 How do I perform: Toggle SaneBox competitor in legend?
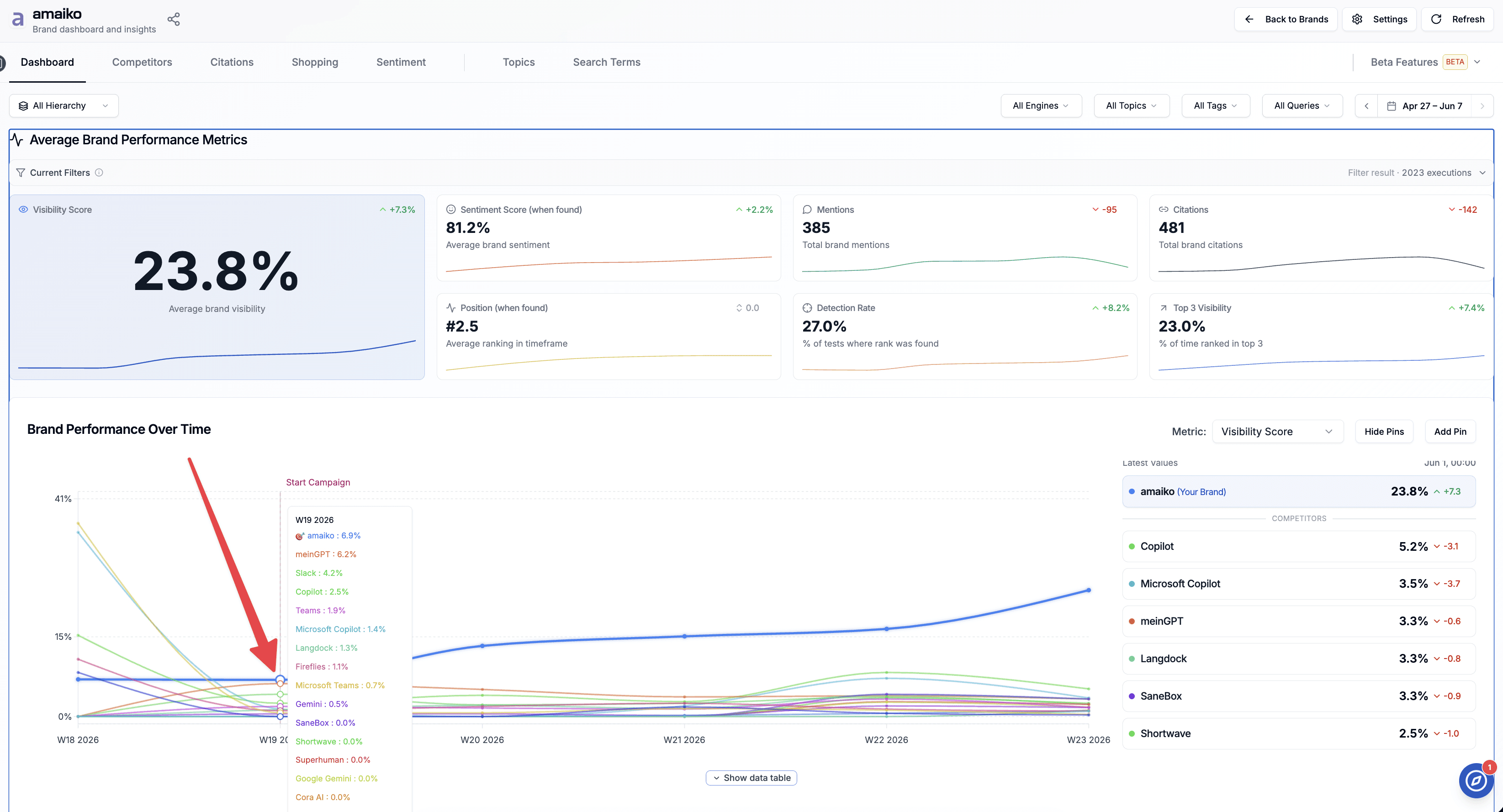click(1299, 696)
